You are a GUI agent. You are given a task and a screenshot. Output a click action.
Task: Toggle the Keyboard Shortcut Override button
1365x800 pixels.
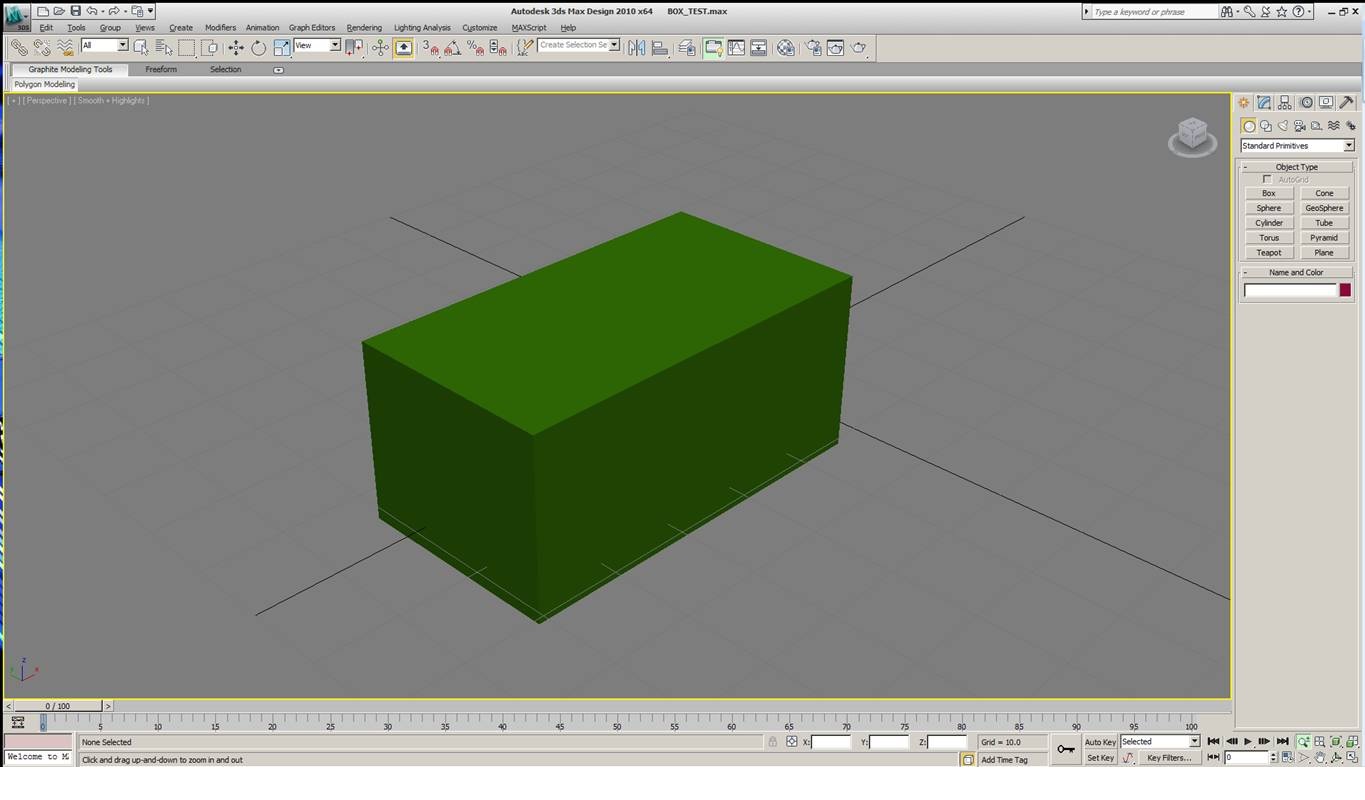coord(403,47)
